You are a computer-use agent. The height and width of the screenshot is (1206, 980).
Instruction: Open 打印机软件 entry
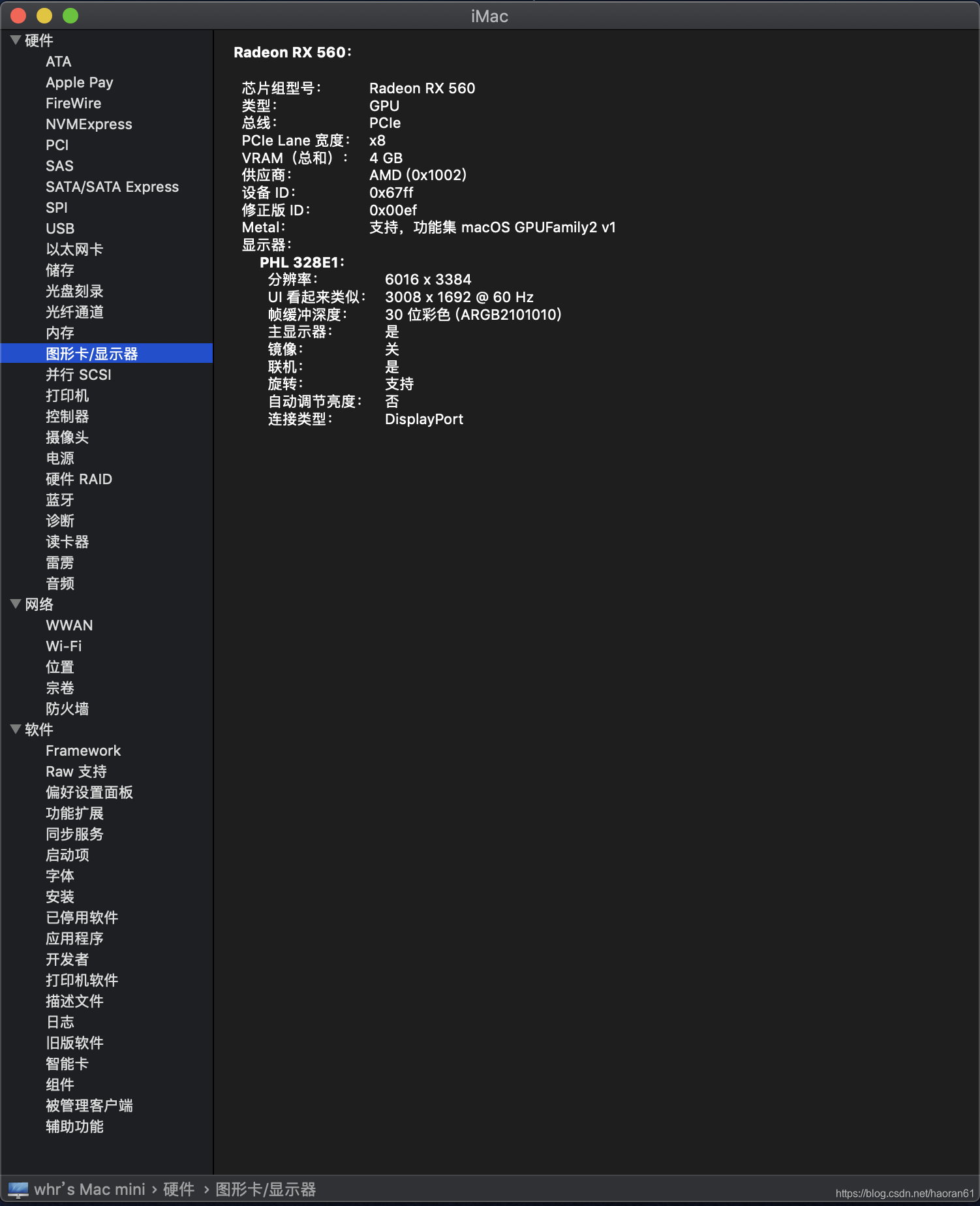[x=82, y=980]
